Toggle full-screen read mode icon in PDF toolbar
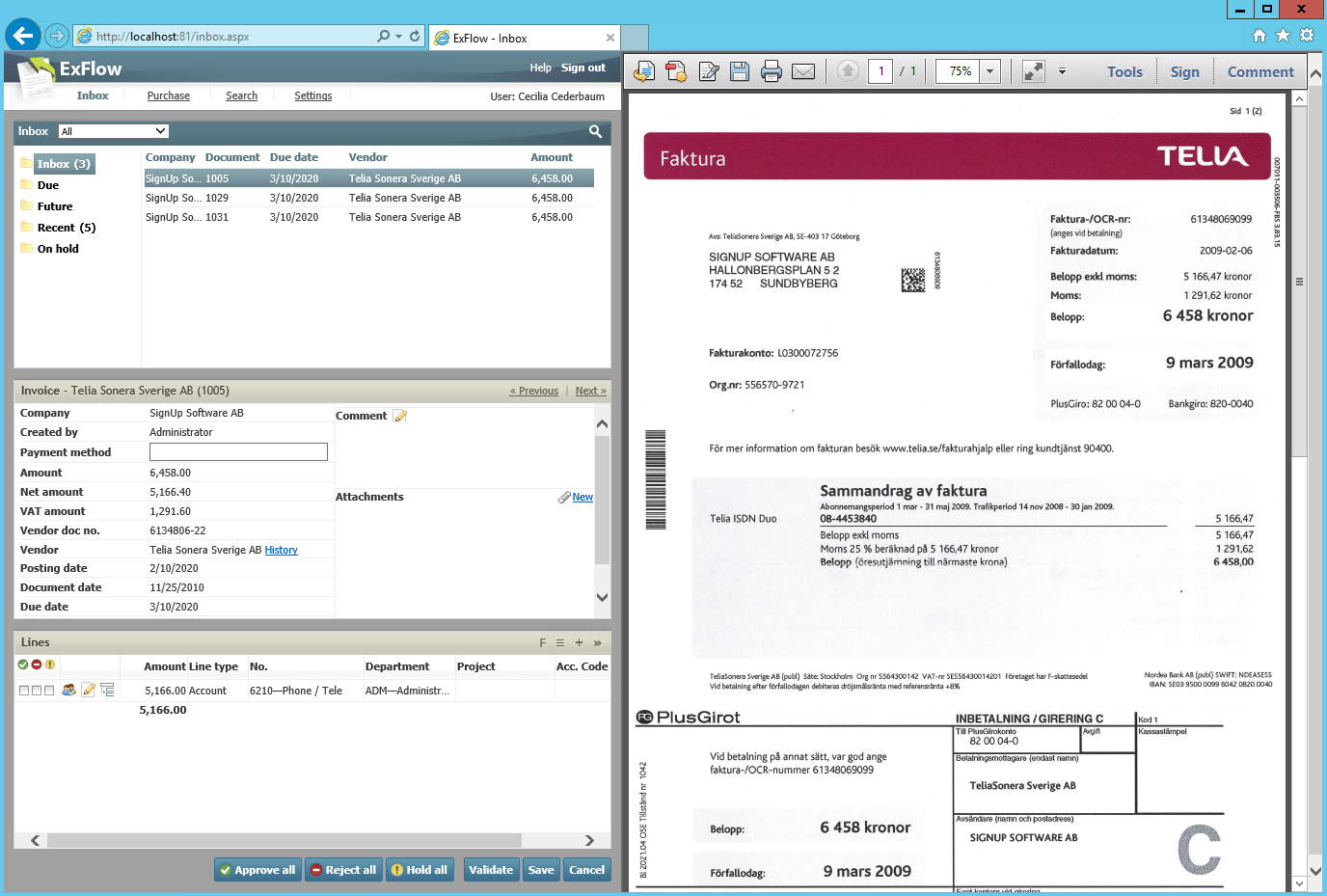1327x896 pixels. tap(1034, 71)
